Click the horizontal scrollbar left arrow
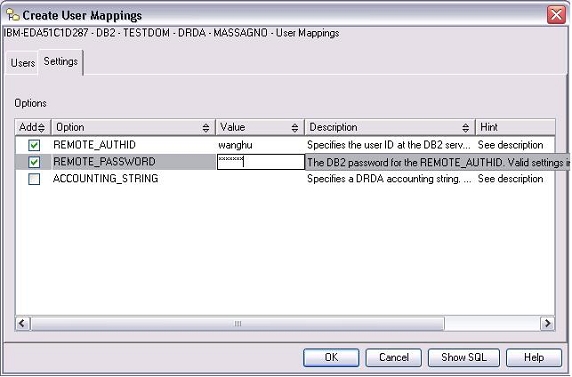Screen dimensions: 572x377 pyautogui.click(x=23, y=323)
